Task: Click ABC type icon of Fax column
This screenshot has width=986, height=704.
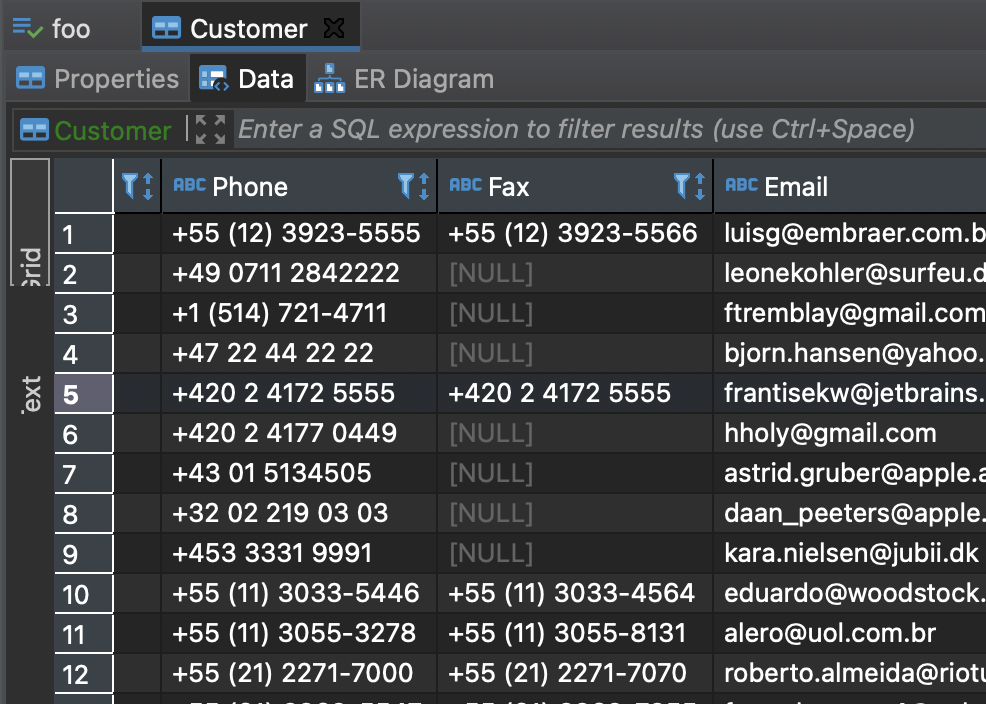Action: (x=466, y=185)
